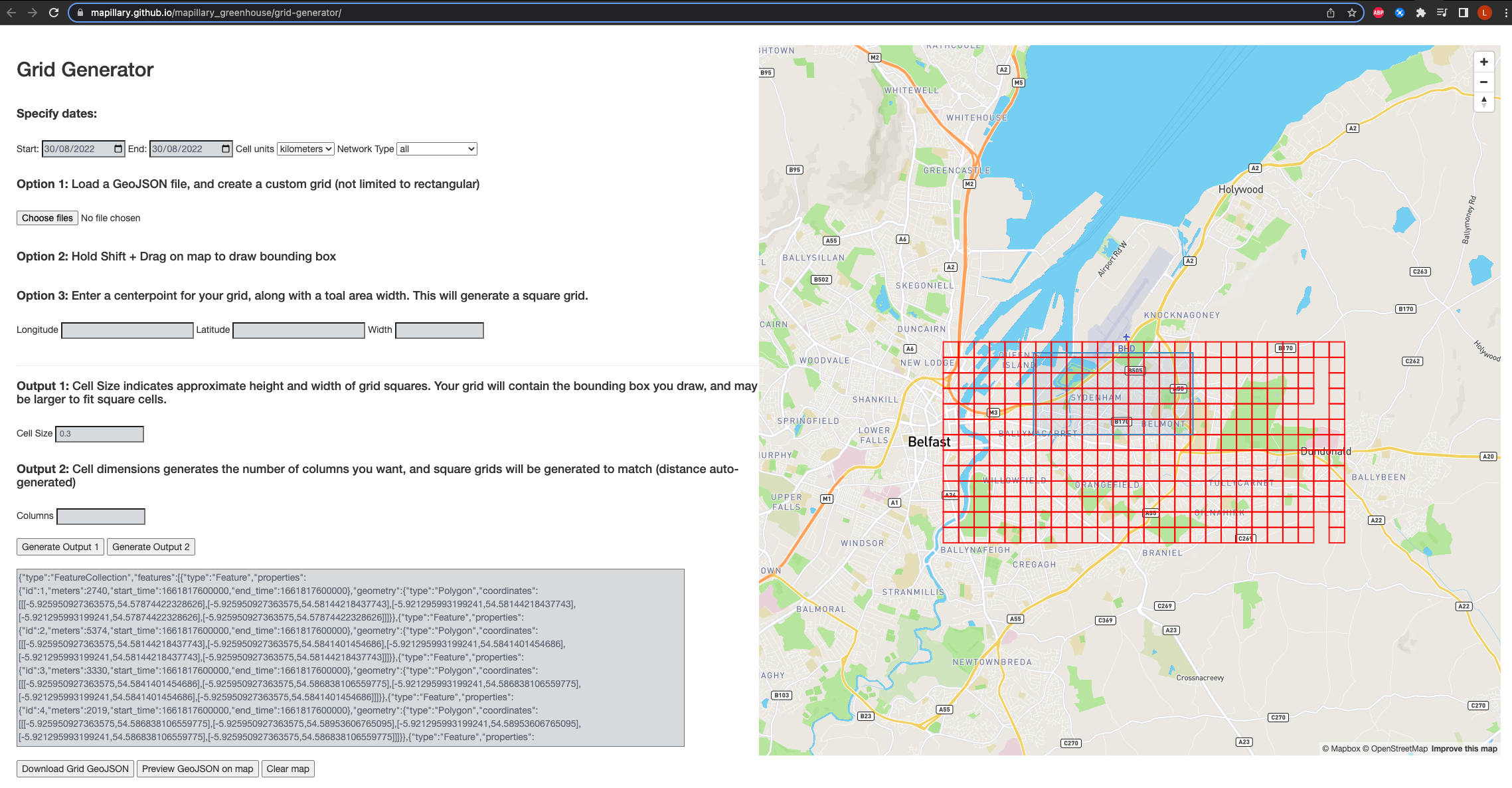Click into the Cell Size field
Image resolution: width=1512 pixels, height=788 pixels.
tap(100, 434)
